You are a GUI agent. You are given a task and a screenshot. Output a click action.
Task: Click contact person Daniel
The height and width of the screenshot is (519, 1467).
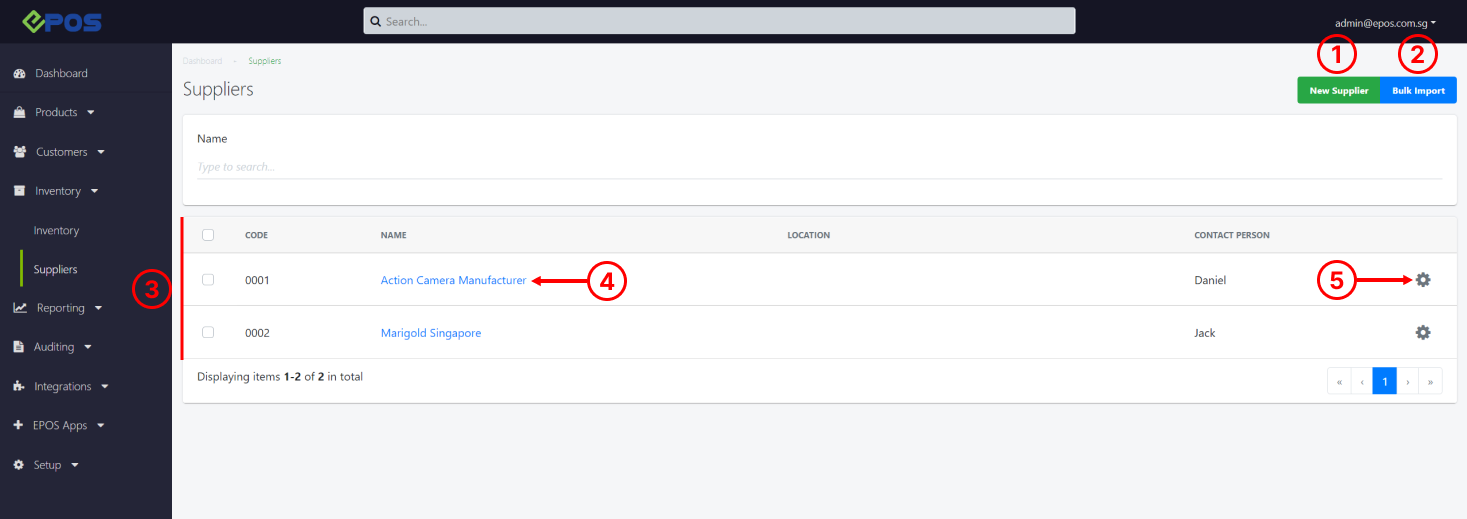[x=1210, y=281]
